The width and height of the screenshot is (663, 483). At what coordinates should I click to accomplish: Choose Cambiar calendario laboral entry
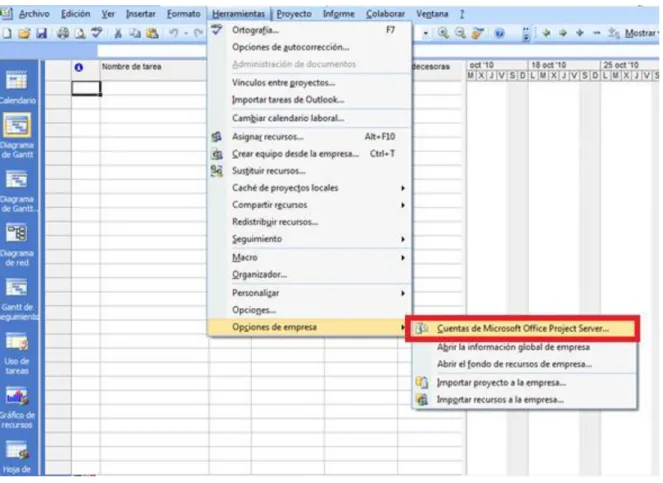(x=310, y=118)
